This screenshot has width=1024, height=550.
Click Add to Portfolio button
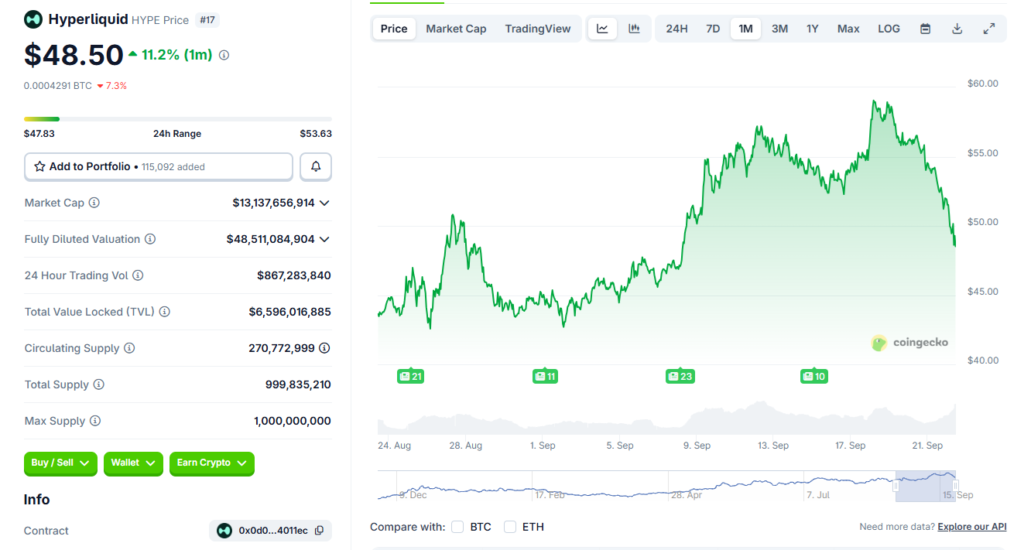158,167
